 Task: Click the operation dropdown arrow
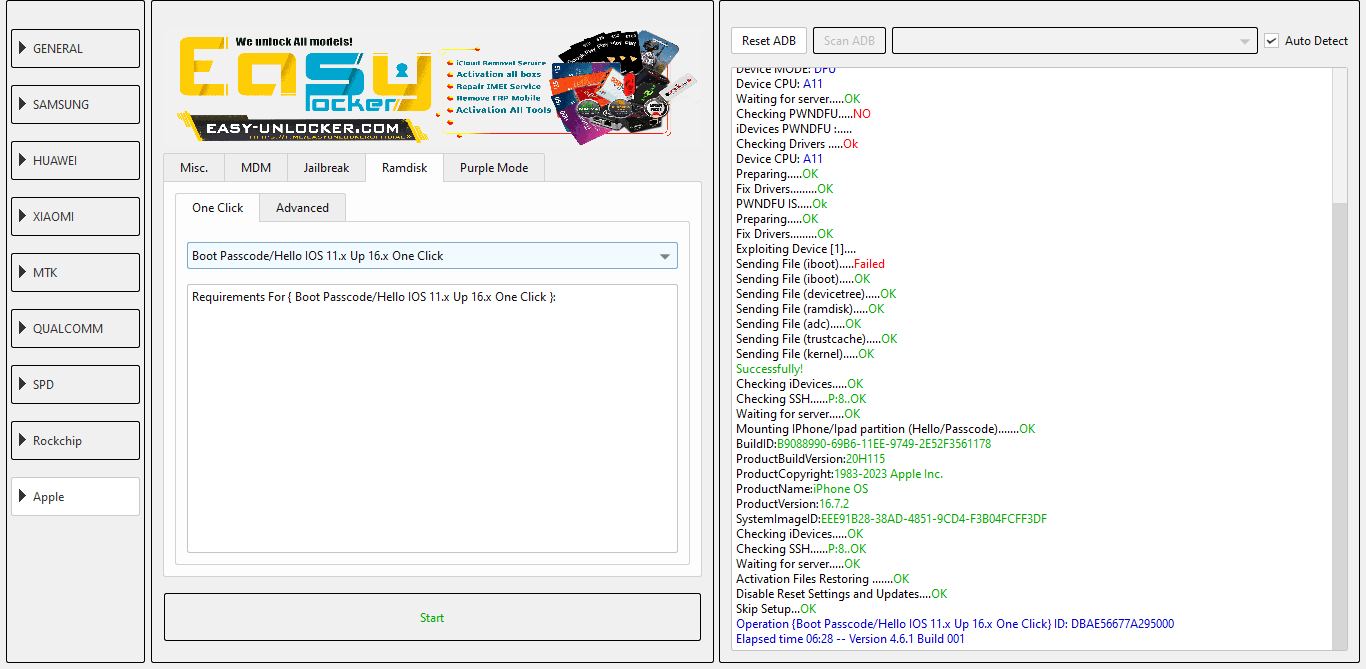pyautogui.click(x=665, y=256)
